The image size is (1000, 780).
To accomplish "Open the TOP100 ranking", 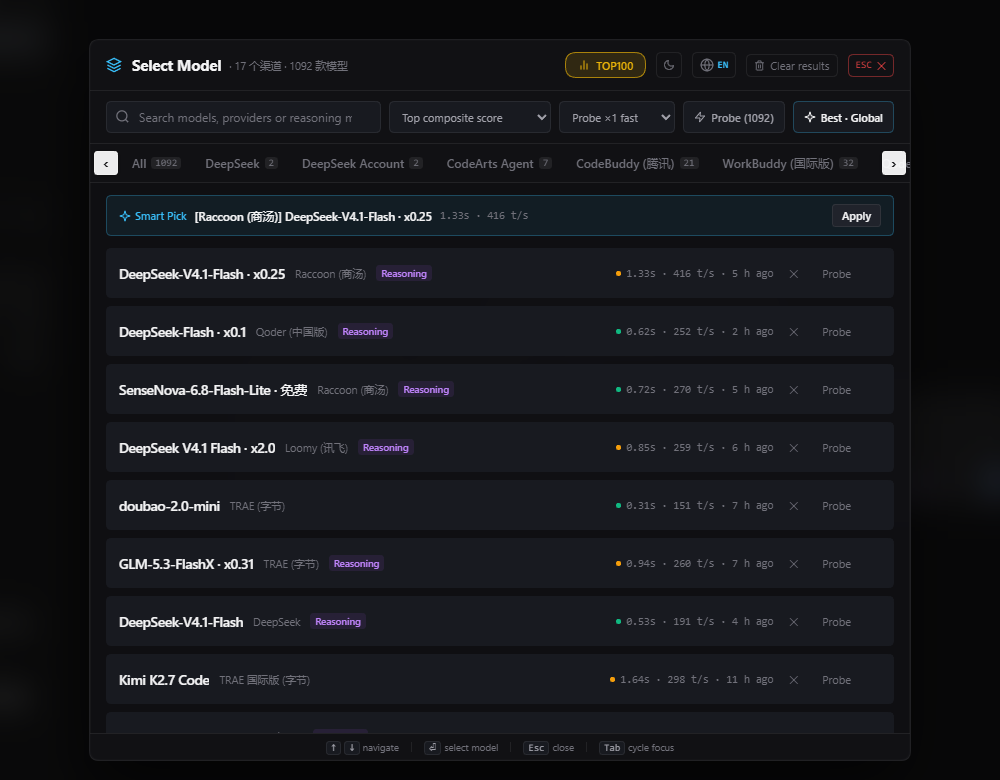I will [x=605, y=66].
